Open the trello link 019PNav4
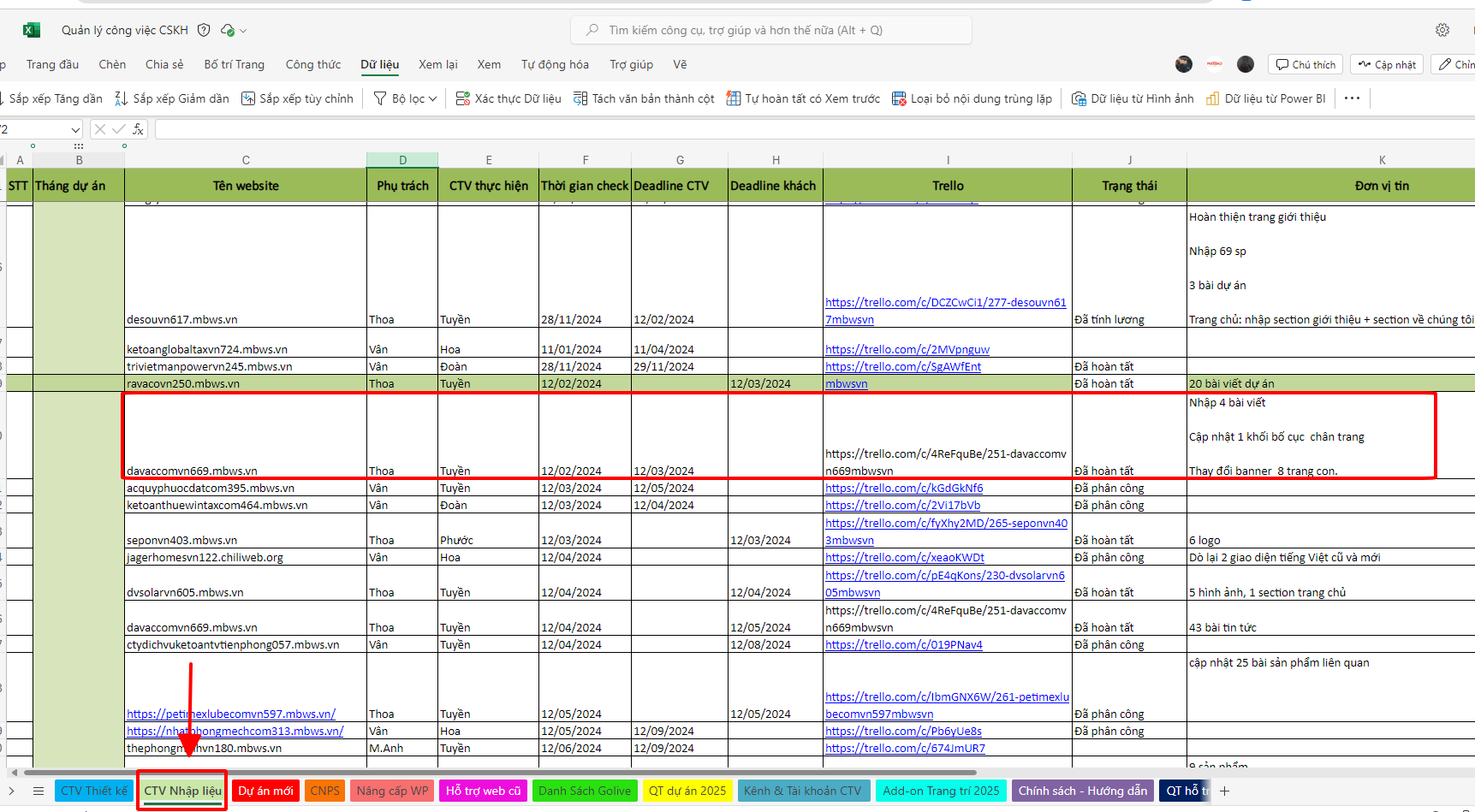1475x812 pixels. click(x=904, y=644)
